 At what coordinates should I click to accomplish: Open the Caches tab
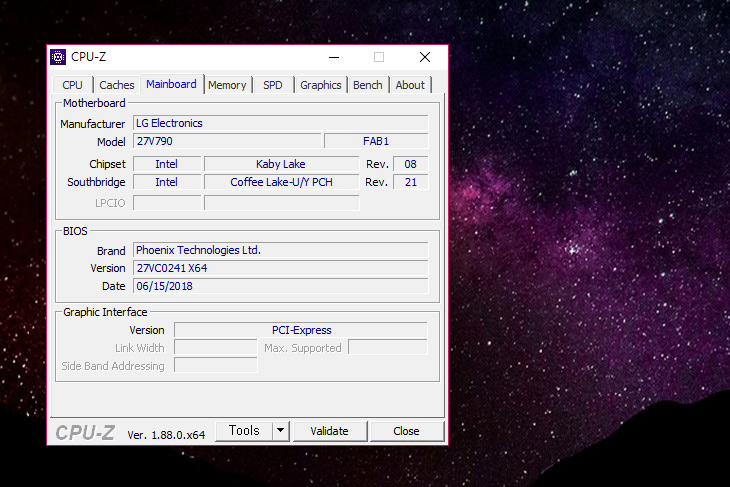pyautogui.click(x=116, y=85)
